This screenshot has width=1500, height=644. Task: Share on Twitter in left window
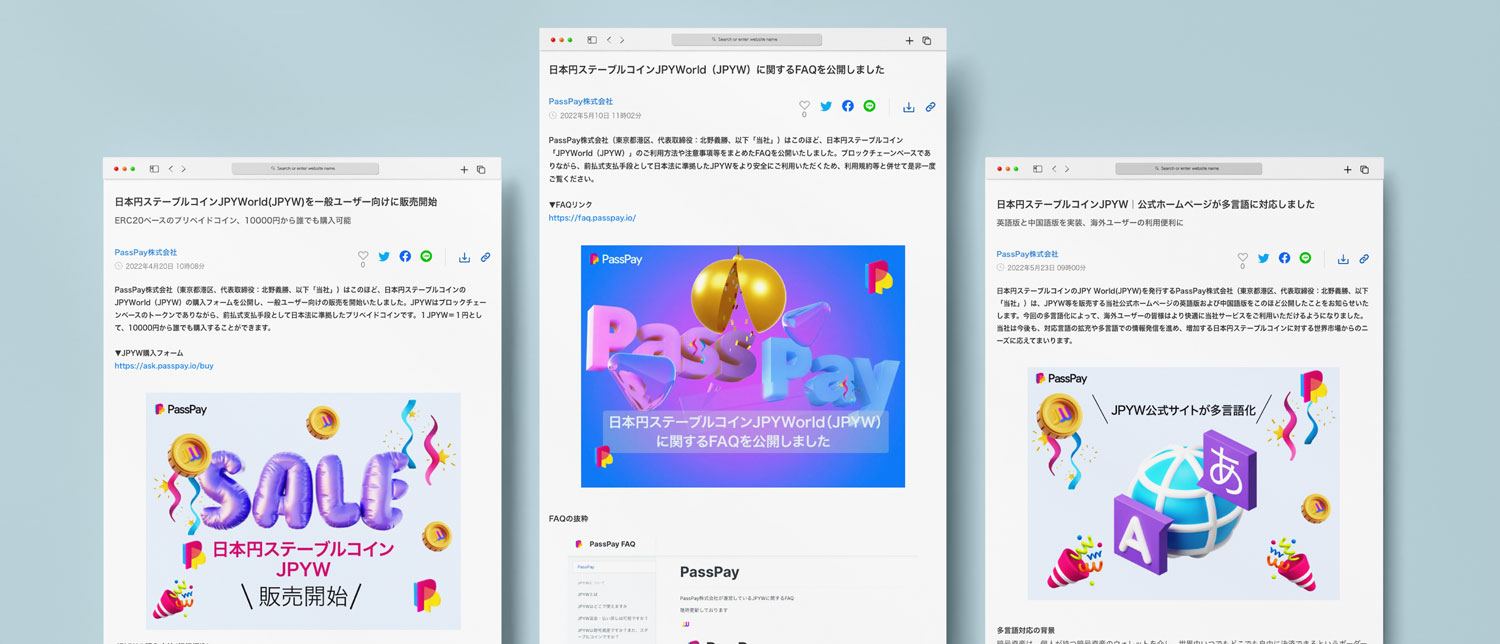pyautogui.click(x=384, y=257)
